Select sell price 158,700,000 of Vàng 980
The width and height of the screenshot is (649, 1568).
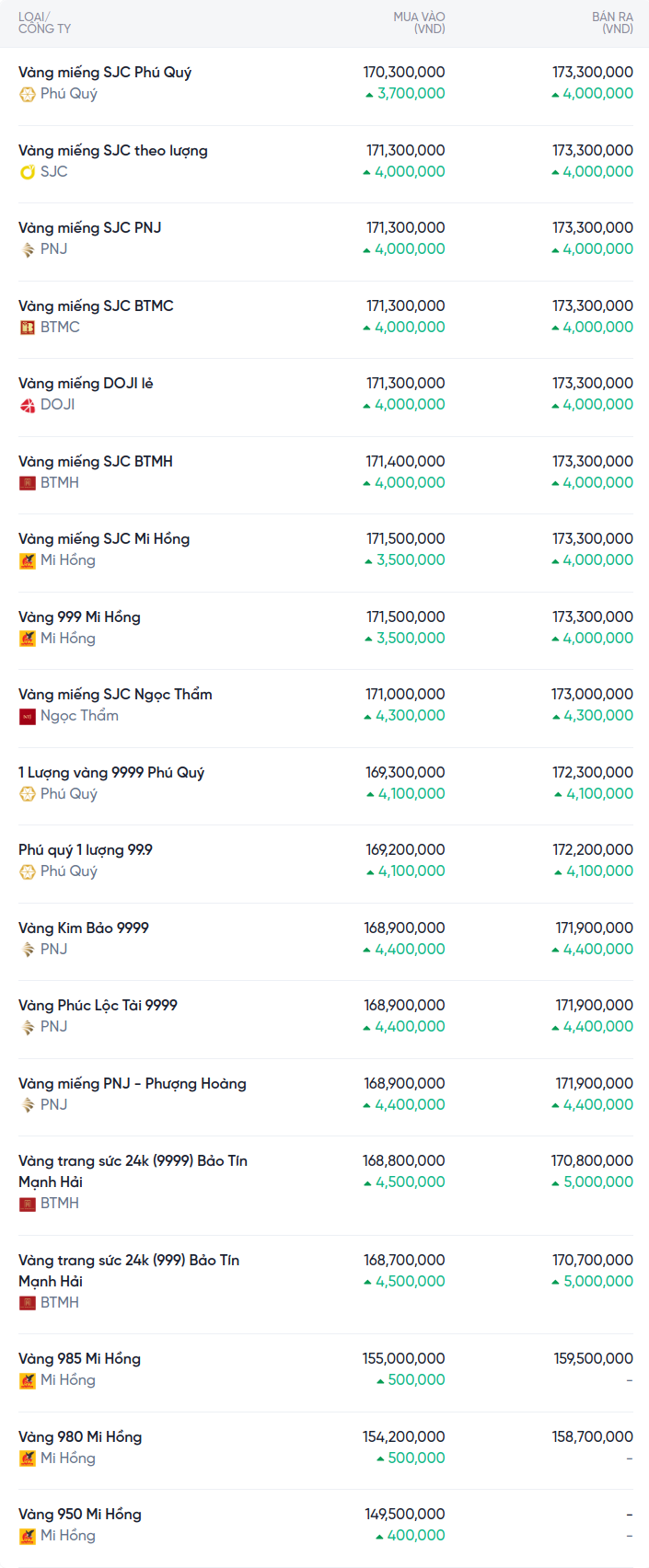592,1437
